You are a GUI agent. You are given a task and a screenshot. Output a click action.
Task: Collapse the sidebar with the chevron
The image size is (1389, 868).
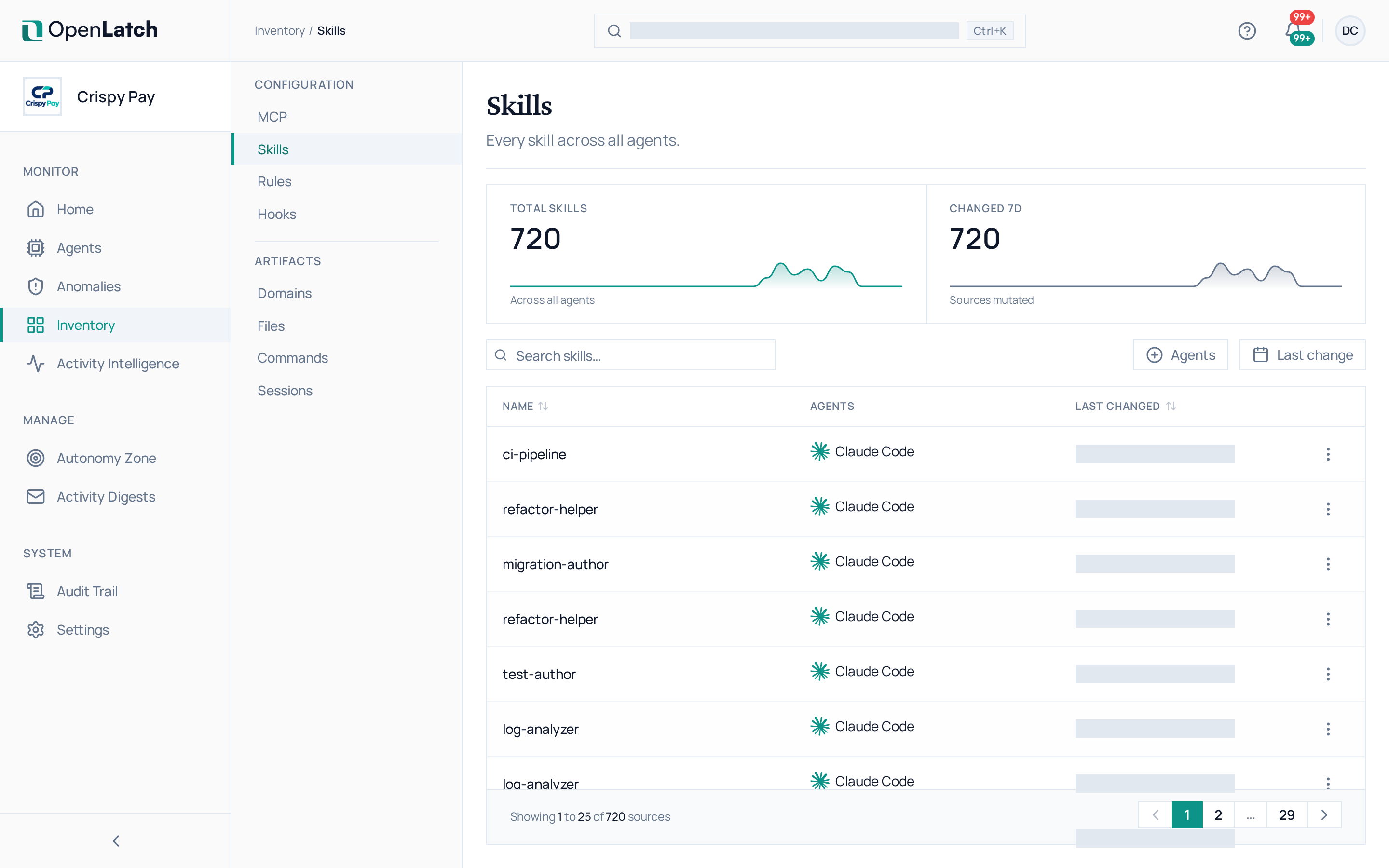click(115, 841)
